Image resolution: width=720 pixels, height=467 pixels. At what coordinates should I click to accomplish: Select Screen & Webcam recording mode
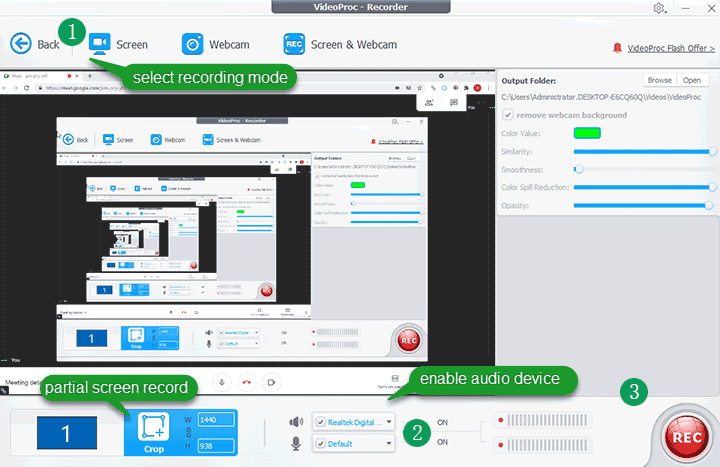point(340,45)
